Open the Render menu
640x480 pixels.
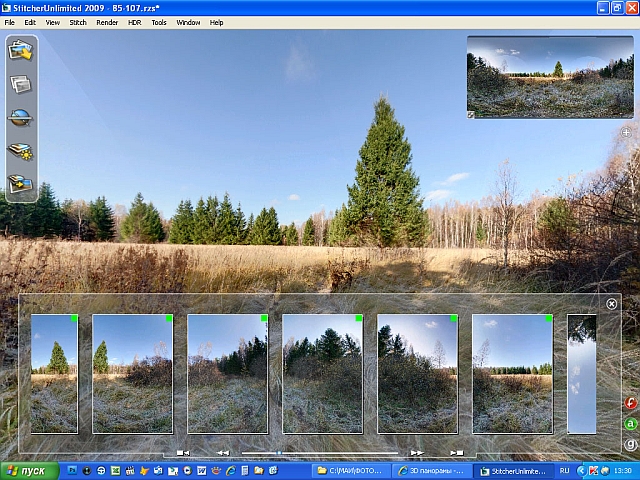pos(107,22)
